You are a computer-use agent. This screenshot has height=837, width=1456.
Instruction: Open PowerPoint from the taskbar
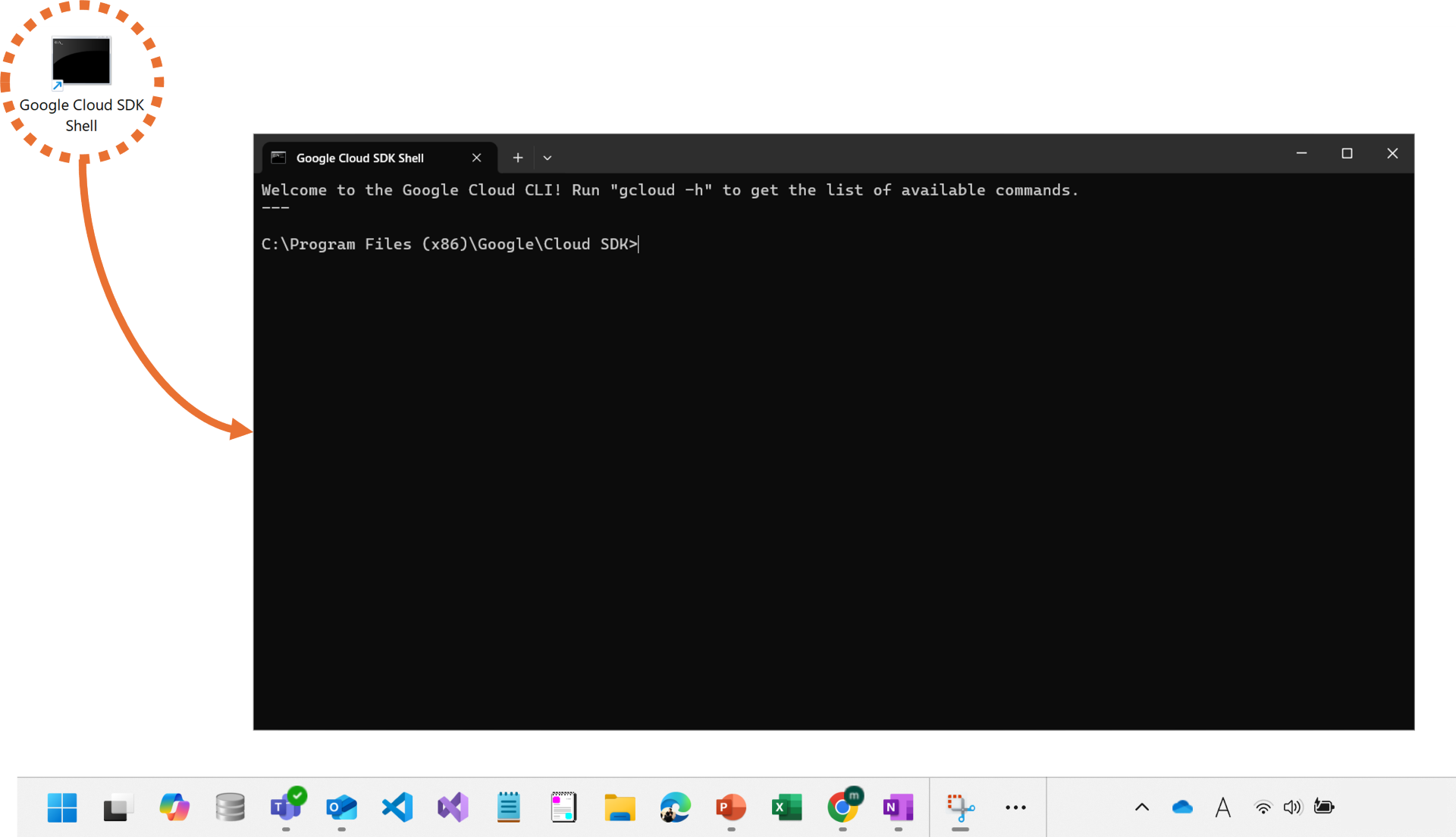click(x=731, y=807)
